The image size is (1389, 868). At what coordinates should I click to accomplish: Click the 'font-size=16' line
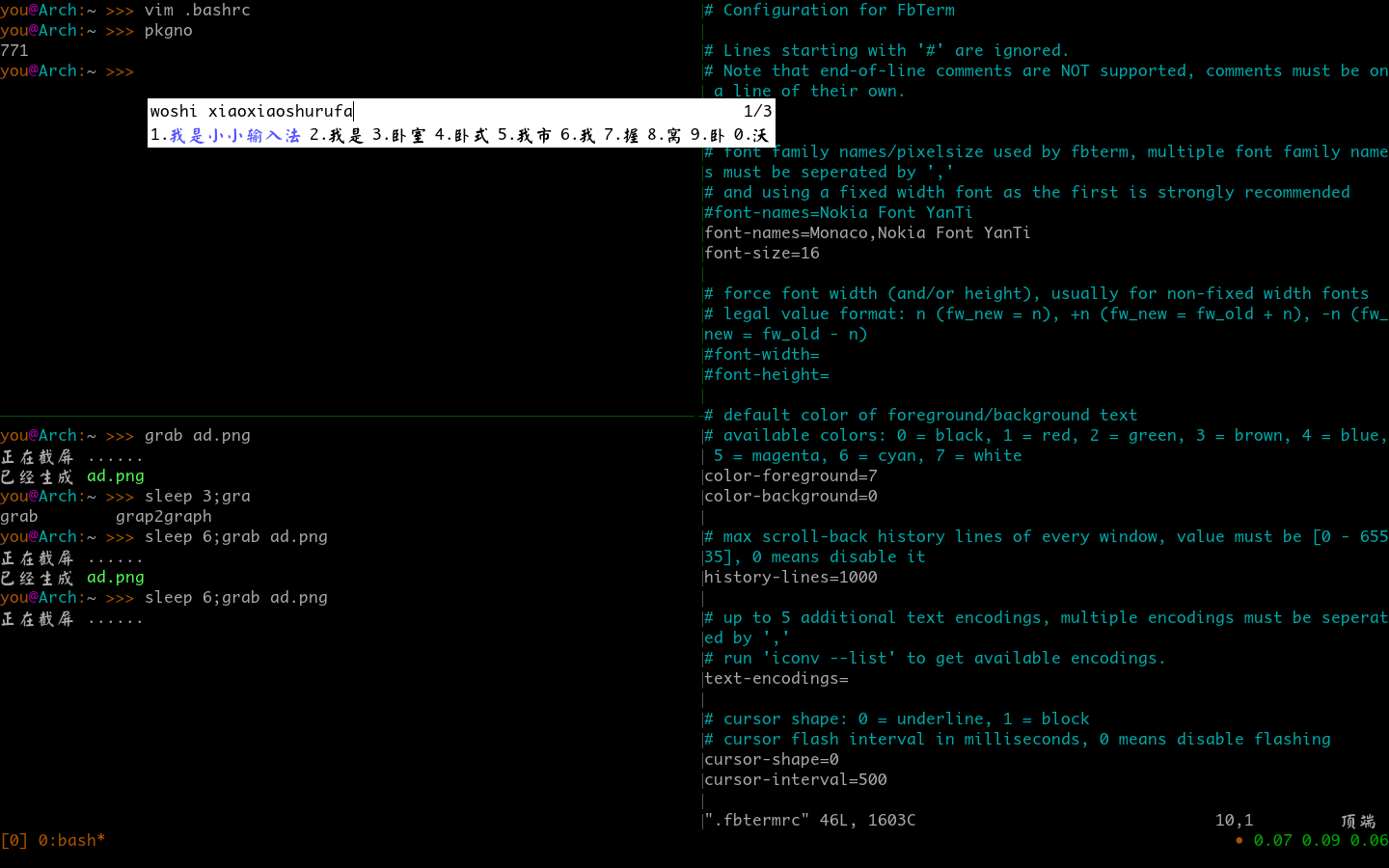[762, 253]
